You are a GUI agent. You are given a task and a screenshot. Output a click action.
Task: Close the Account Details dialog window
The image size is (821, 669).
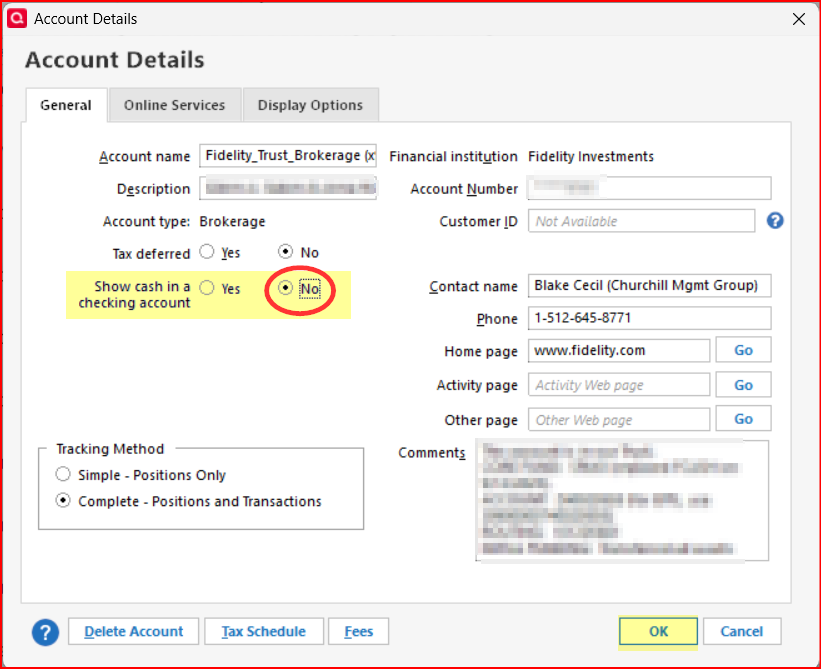pyautogui.click(x=798, y=19)
